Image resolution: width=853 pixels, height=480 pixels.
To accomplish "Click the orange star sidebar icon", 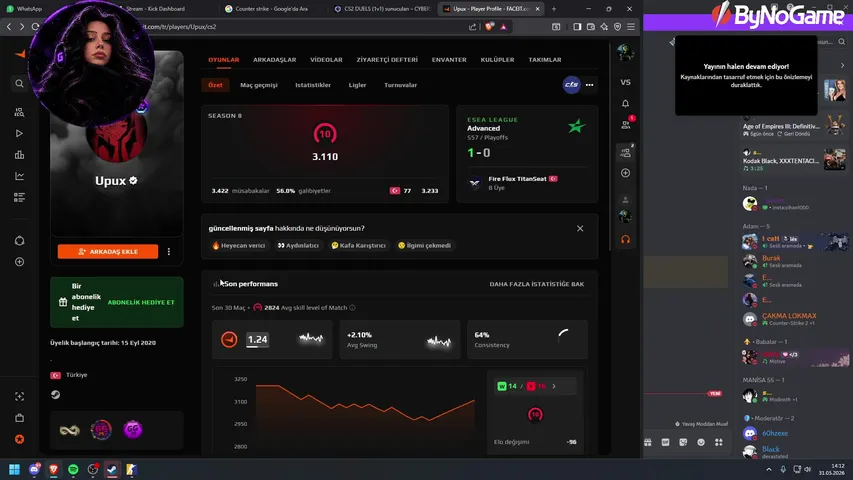I will pyautogui.click(x=19, y=439).
